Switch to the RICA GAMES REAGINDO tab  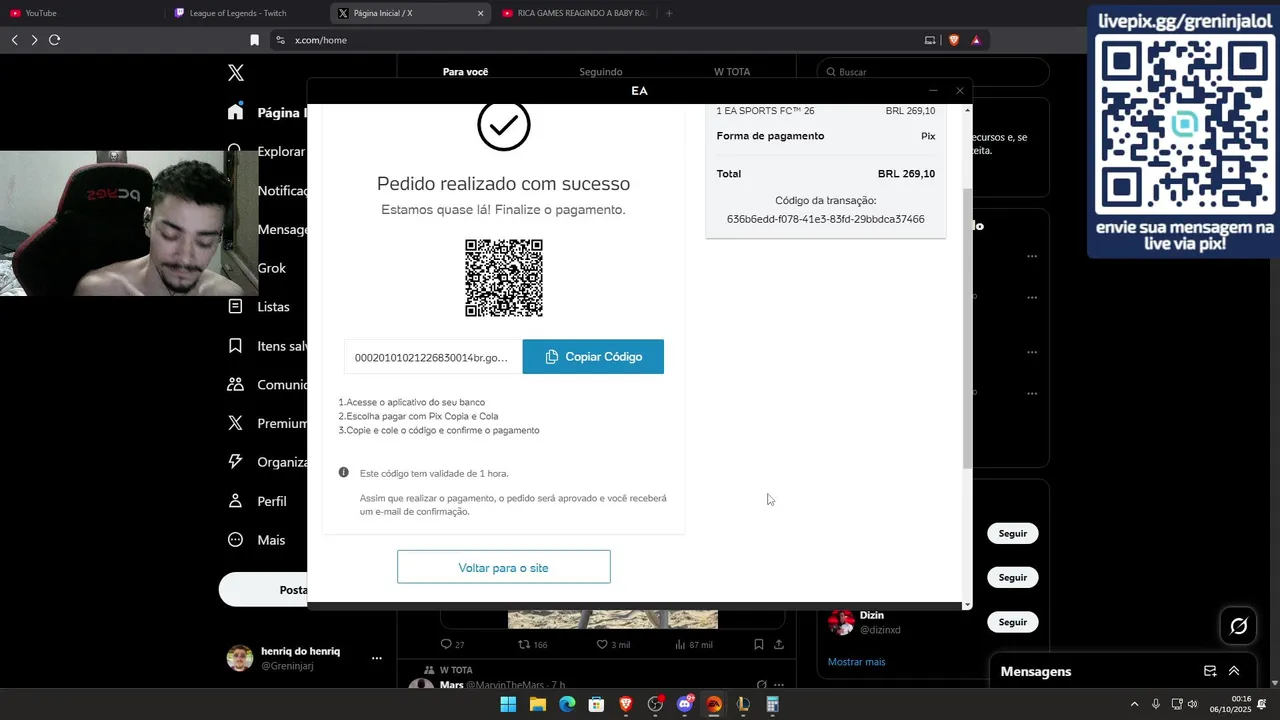point(575,13)
